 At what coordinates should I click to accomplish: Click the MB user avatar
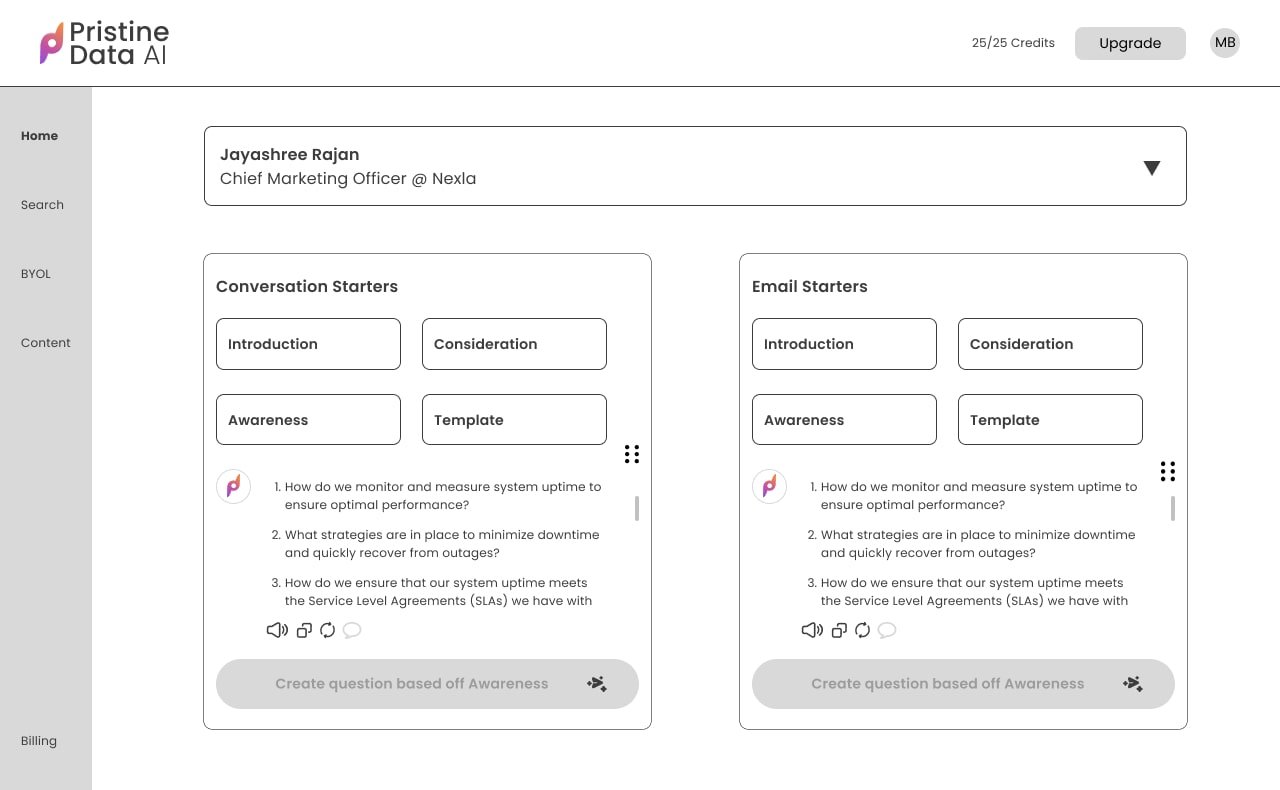click(1225, 43)
